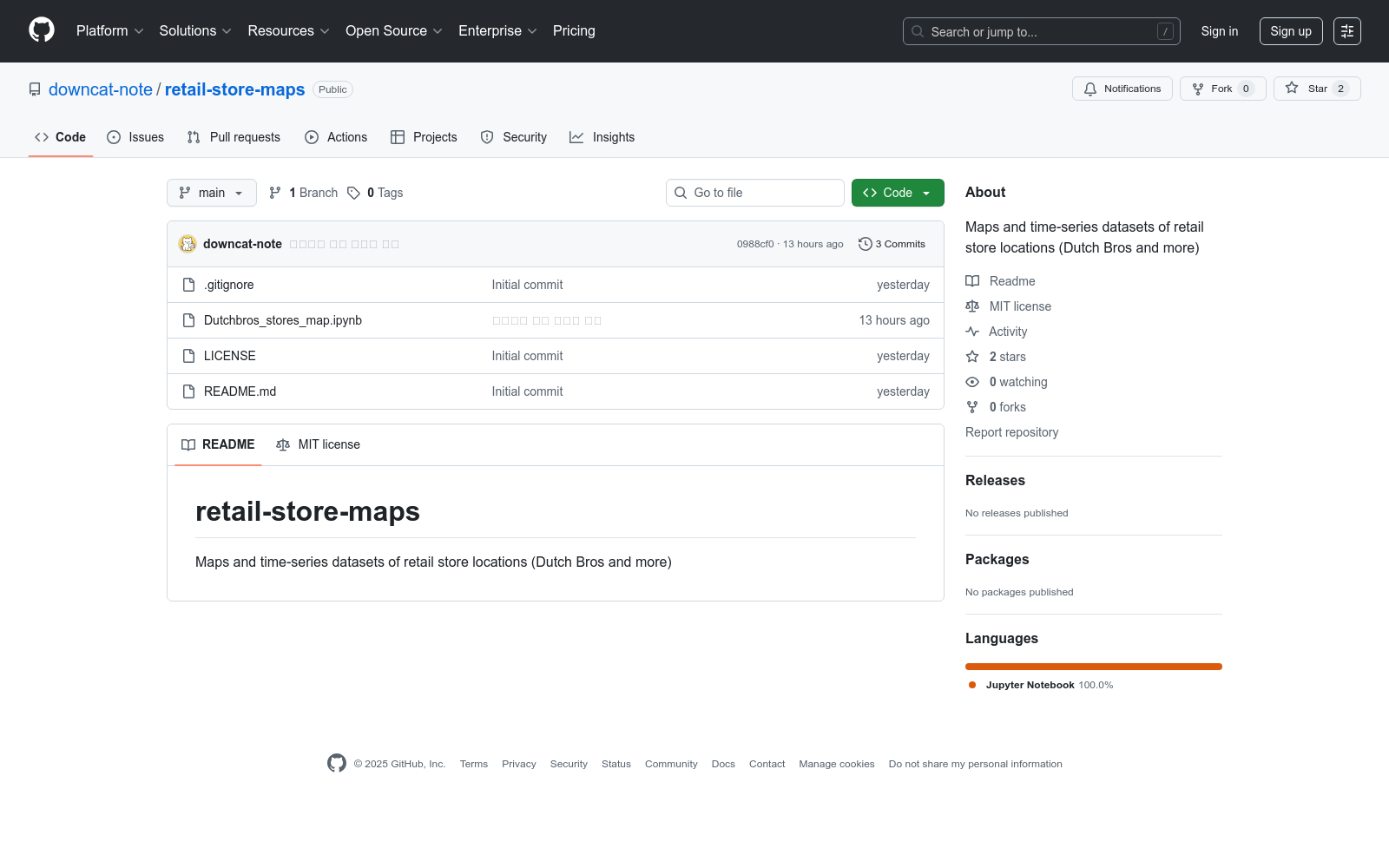Click the Star icon button

(1292, 88)
